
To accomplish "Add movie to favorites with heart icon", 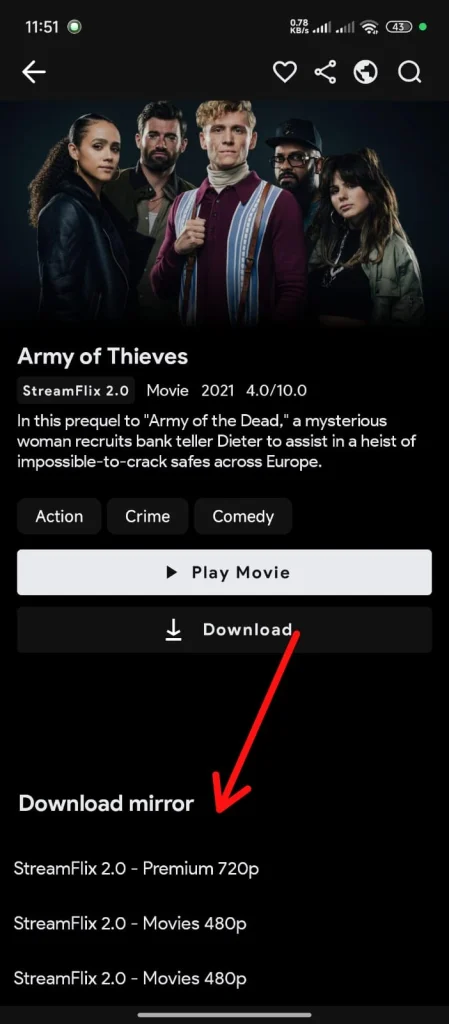I will tap(285, 72).
